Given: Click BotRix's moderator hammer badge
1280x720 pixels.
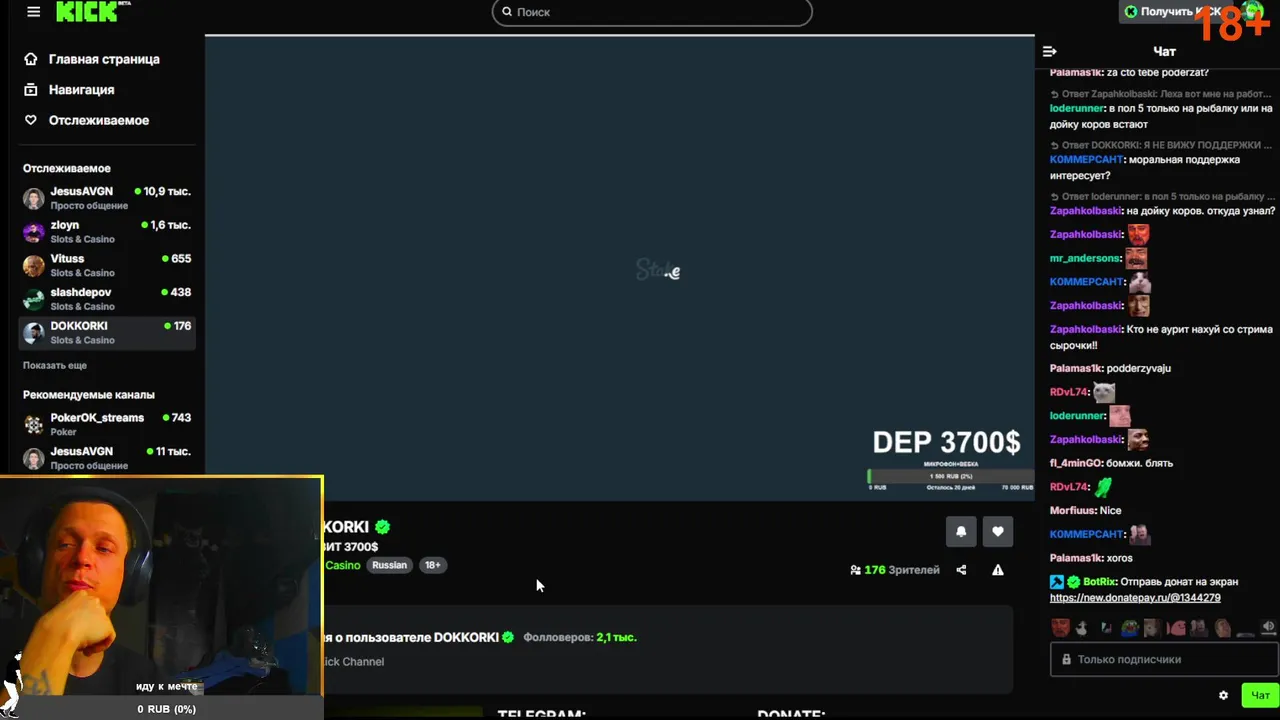Looking at the screenshot, I should (1057, 582).
